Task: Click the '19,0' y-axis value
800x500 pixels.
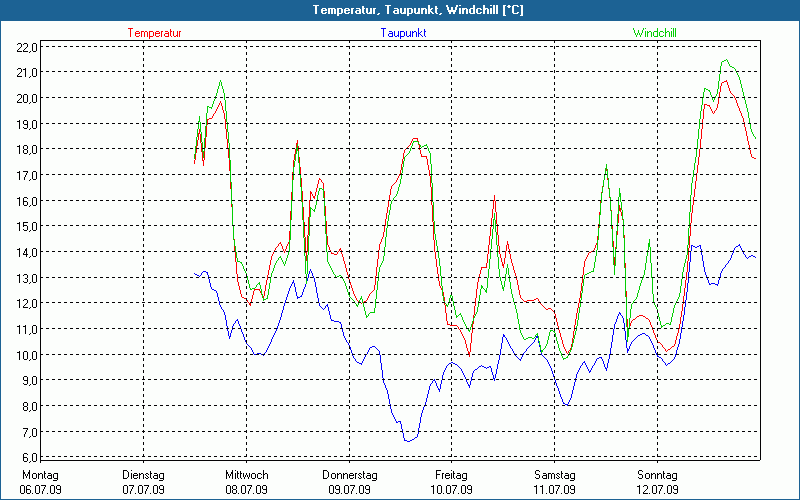Action: (27, 124)
